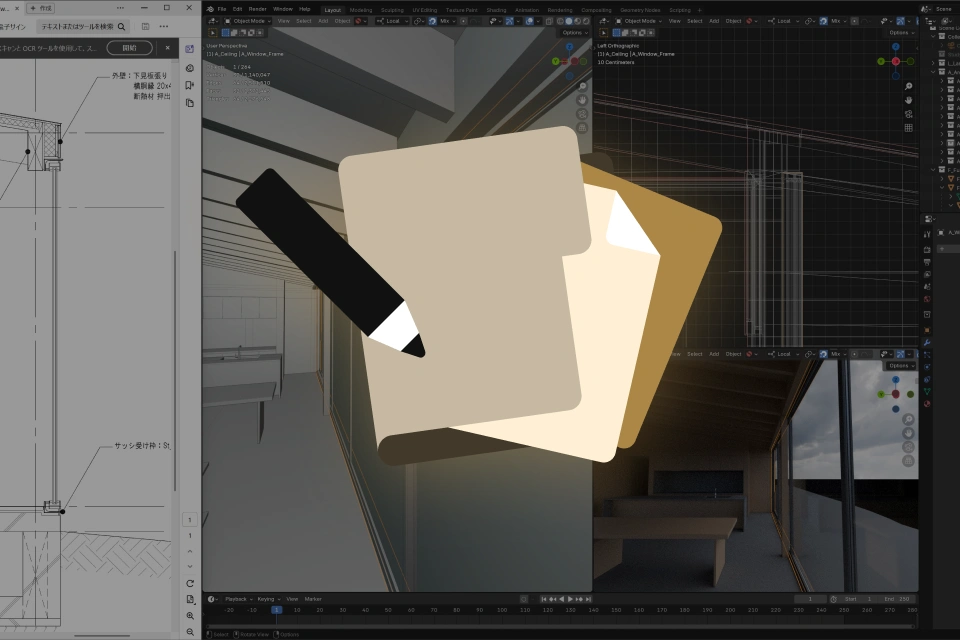
Task: Click the blue Z axis gizmo in main viewport
Action: [x=570, y=47]
